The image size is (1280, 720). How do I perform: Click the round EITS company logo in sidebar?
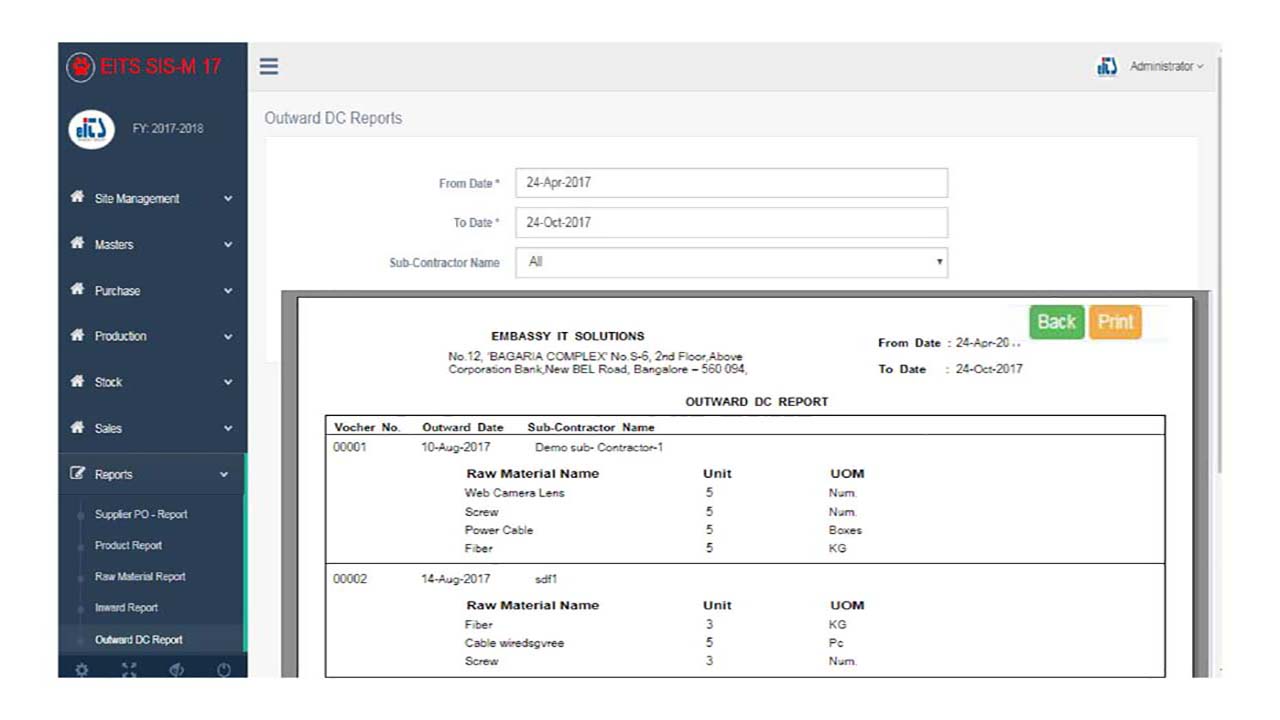coord(91,129)
